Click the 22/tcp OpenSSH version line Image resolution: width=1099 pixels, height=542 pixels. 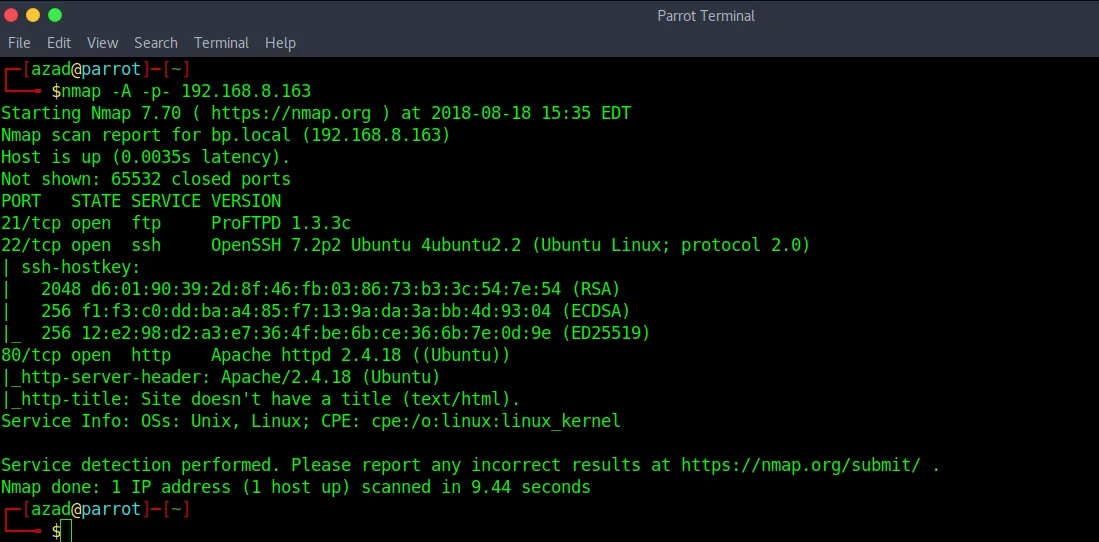(405, 245)
